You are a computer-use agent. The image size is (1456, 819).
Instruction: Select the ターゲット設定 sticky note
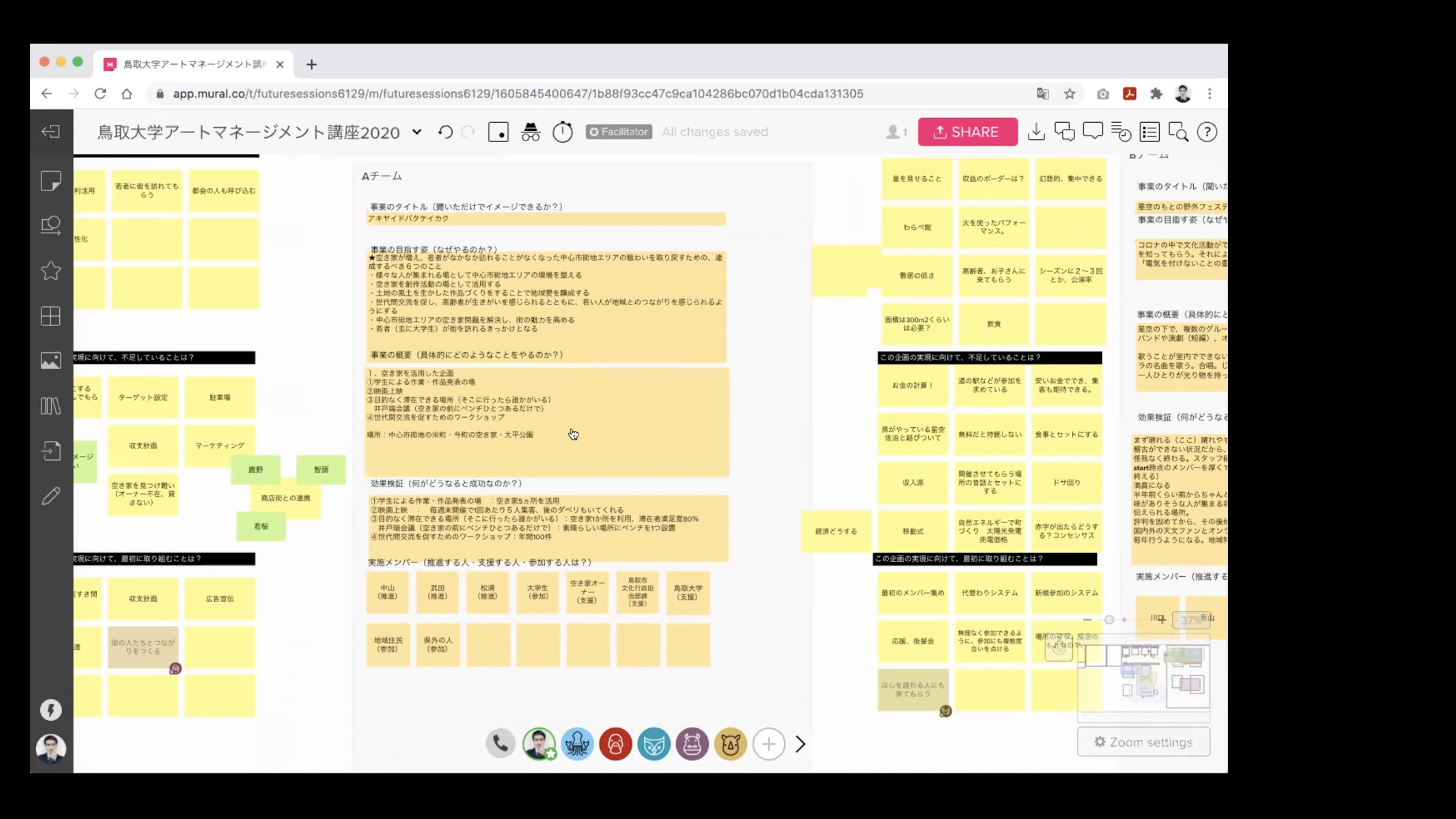[143, 397]
